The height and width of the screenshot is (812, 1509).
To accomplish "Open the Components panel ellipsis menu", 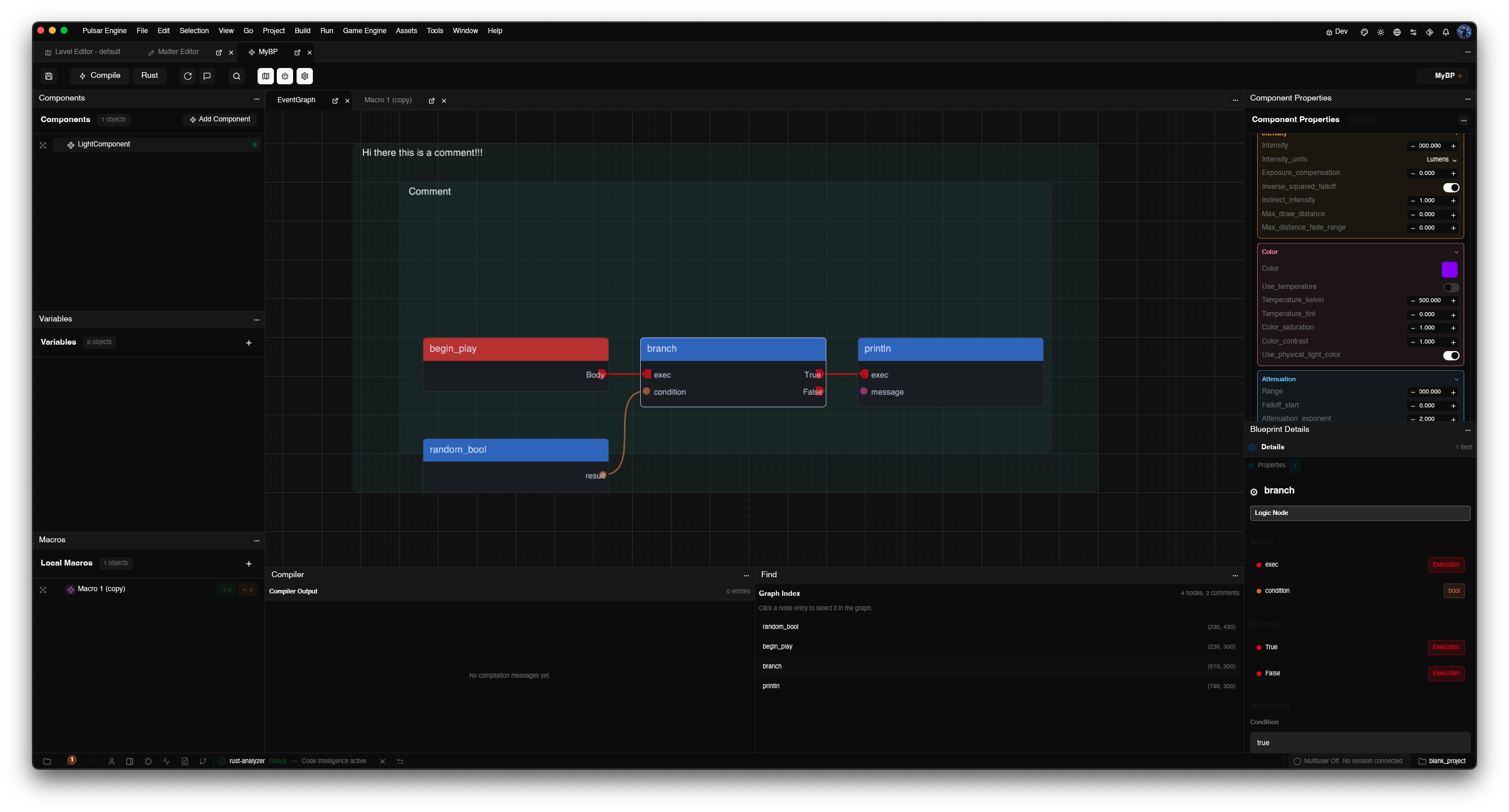I will (256, 99).
